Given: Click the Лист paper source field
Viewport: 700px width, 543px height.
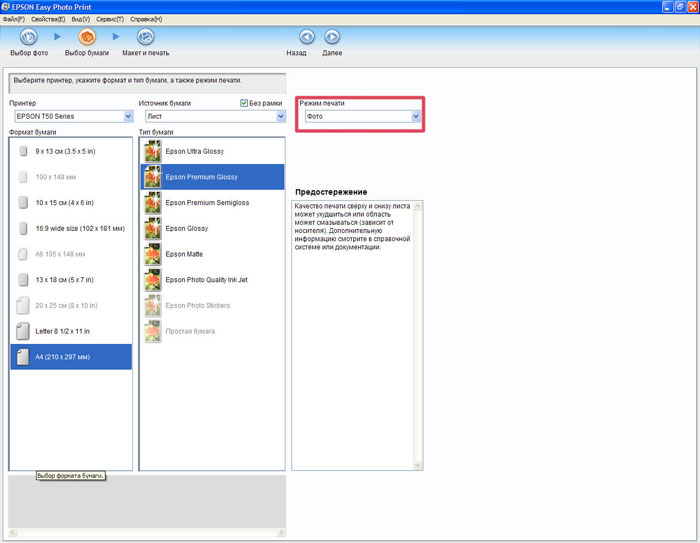Looking at the screenshot, I should (x=216, y=116).
